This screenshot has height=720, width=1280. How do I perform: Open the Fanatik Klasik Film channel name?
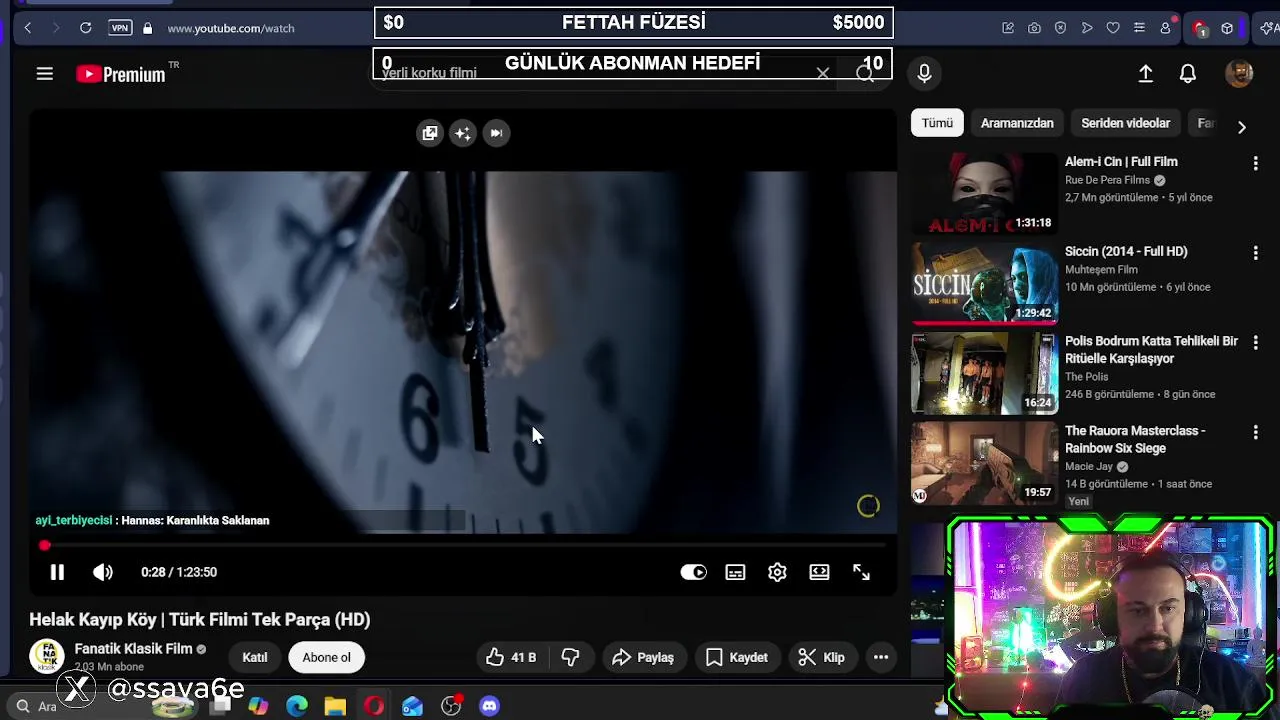133,649
